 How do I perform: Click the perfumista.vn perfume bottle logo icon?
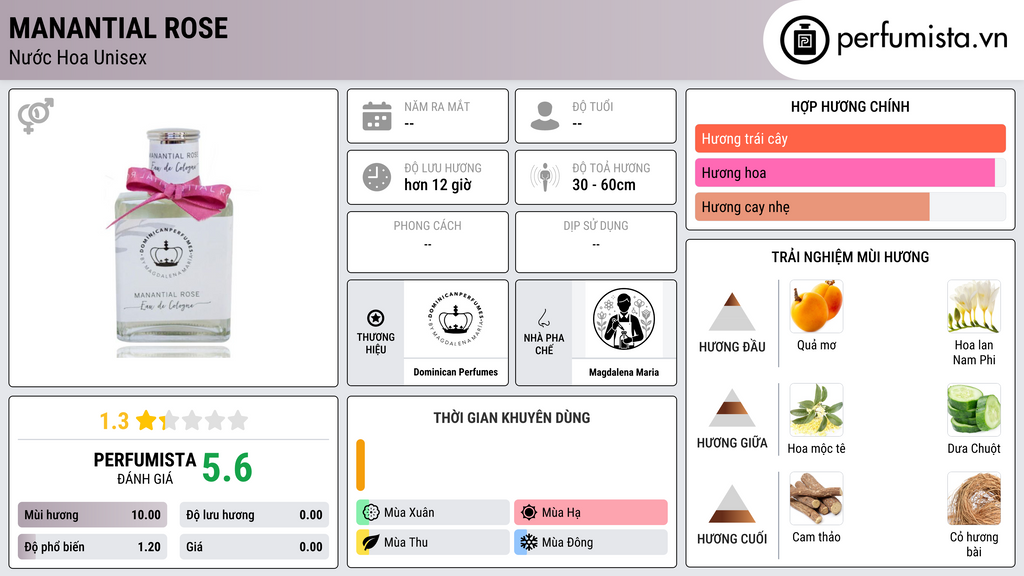(x=804, y=40)
